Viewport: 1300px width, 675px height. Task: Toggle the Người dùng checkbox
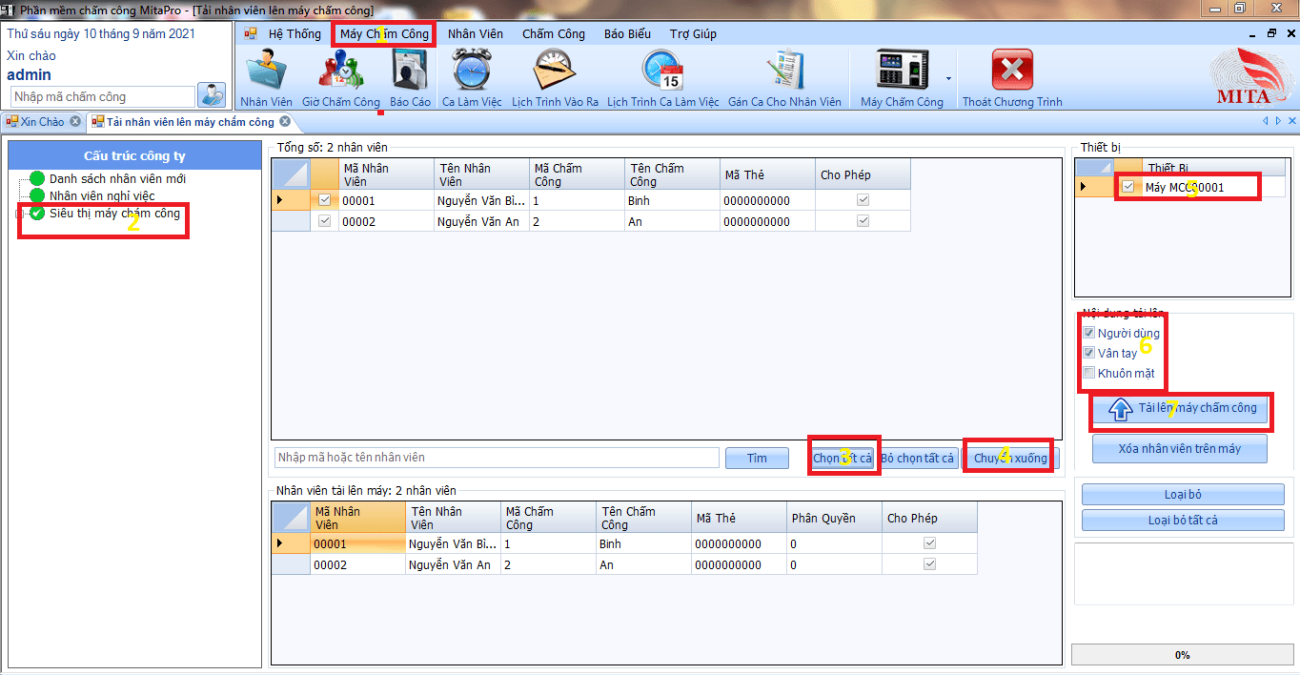pos(1089,333)
